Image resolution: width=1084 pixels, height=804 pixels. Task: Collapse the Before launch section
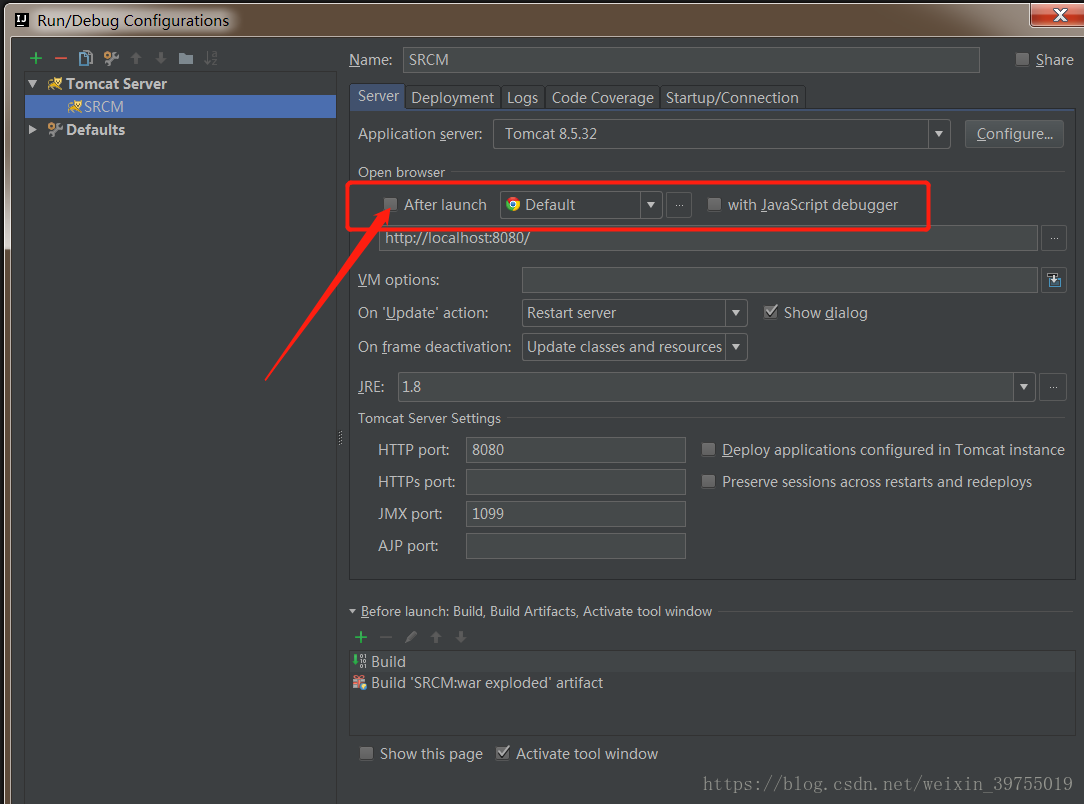pos(353,611)
